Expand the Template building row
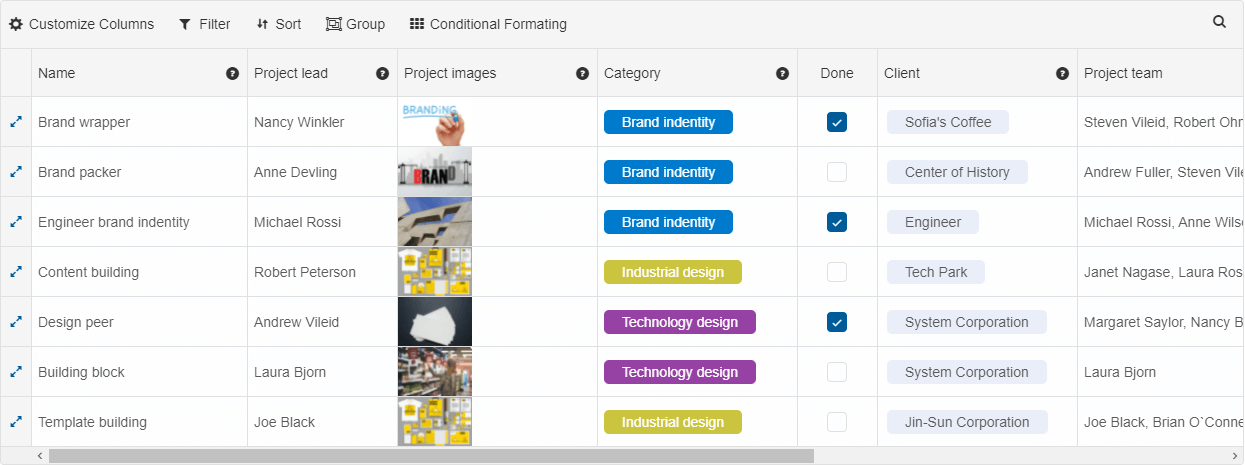Viewport: 1245px width, 465px height. (16, 422)
